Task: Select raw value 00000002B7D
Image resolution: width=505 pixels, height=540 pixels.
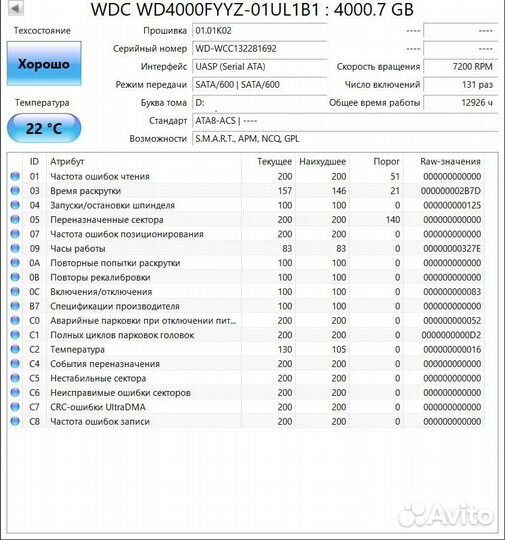Action: tap(451, 191)
